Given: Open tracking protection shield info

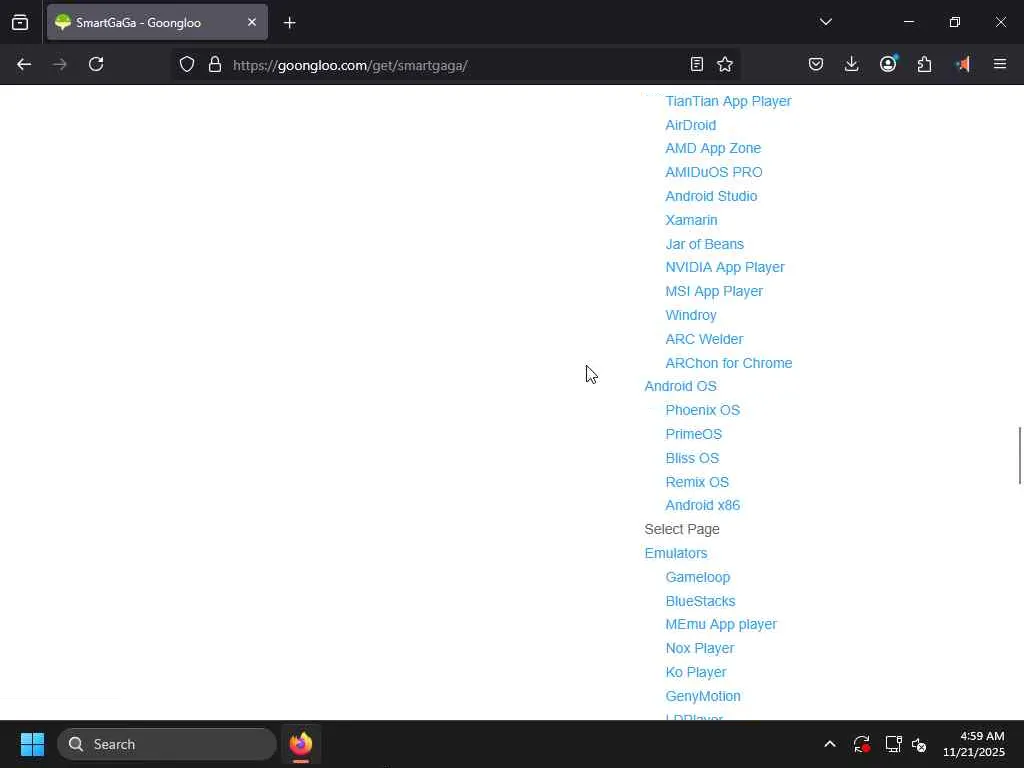Looking at the screenshot, I should (x=187, y=65).
